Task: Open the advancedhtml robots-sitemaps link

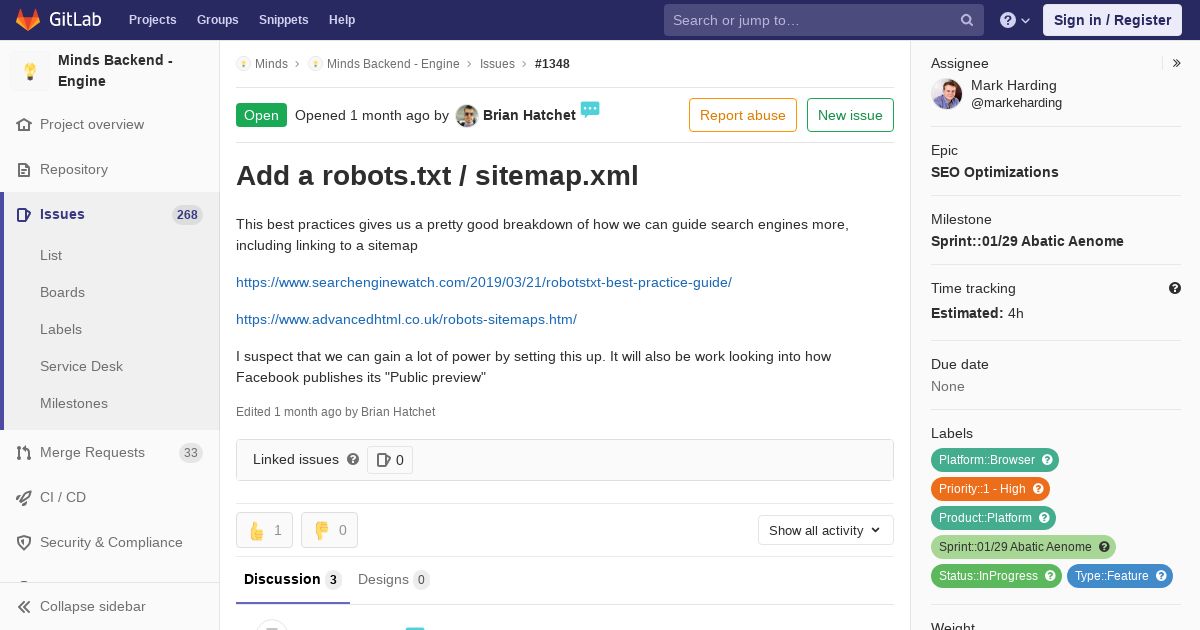Action: pos(406,319)
